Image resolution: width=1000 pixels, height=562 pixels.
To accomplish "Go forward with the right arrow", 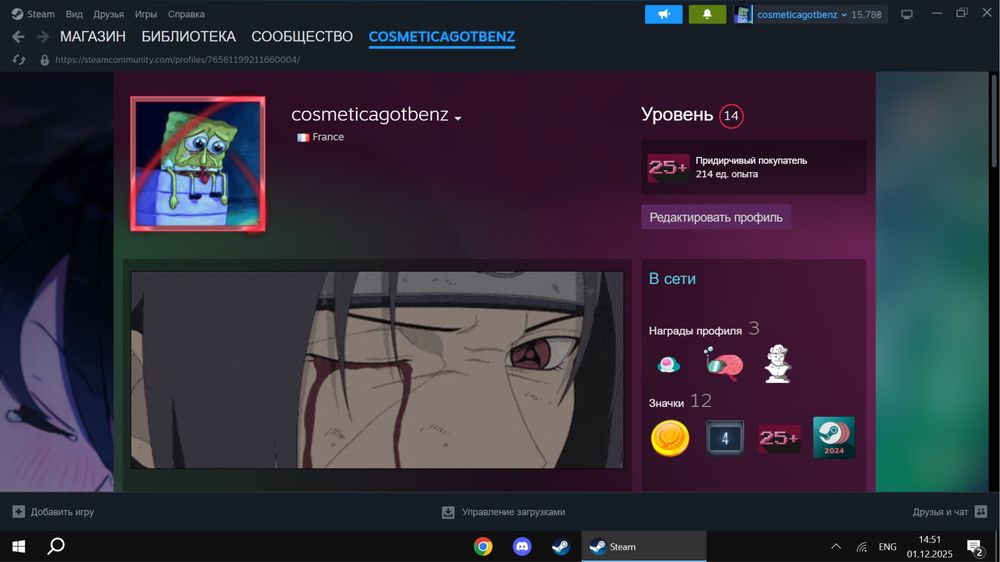I will (x=43, y=37).
